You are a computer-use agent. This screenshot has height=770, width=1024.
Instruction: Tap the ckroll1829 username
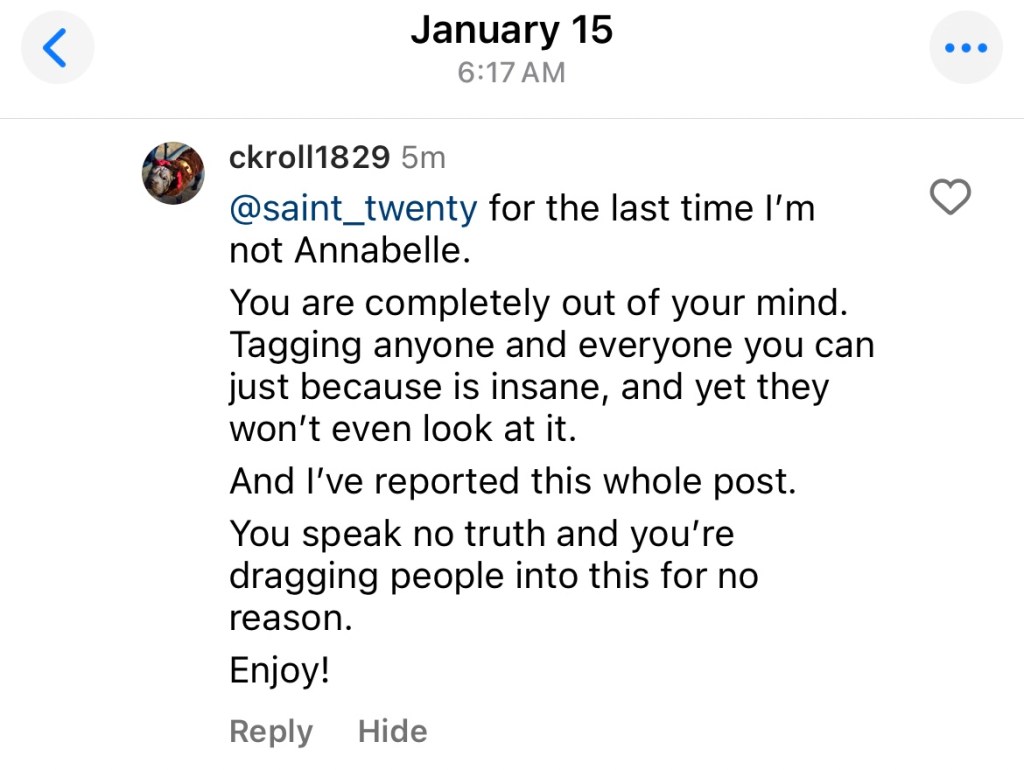tap(309, 158)
